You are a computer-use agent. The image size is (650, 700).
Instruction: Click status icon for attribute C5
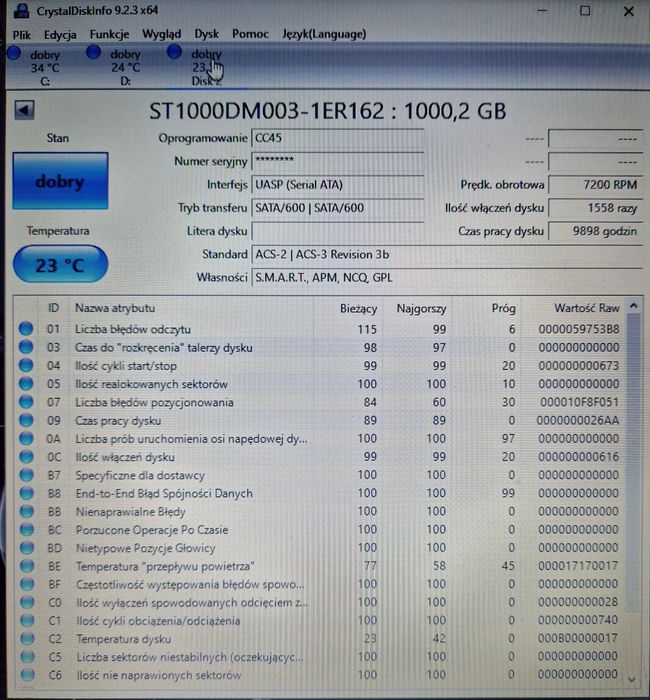click(x=28, y=657)
